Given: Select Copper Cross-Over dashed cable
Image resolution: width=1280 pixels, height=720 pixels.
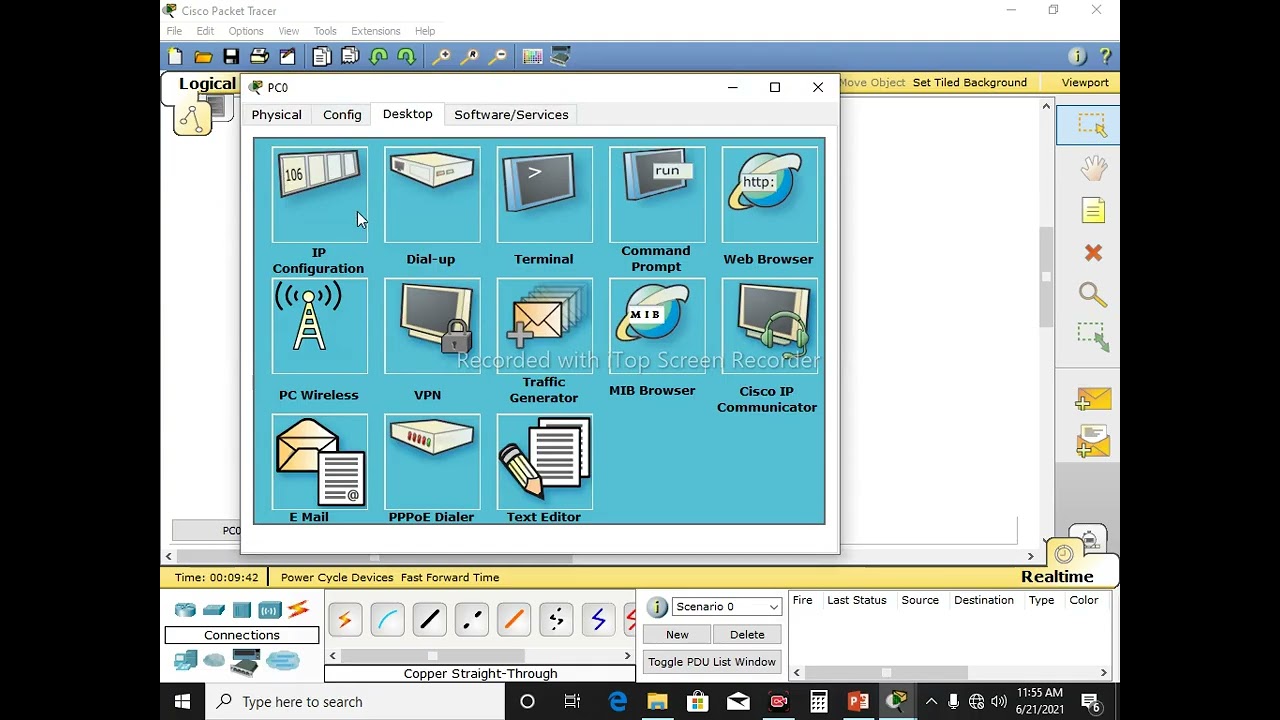Looking at the screenshot, I should [x=472, y=621].
